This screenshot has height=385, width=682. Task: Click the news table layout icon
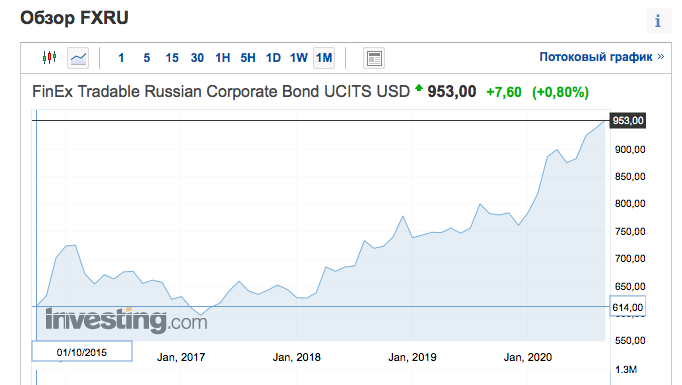tap(374, 58)
